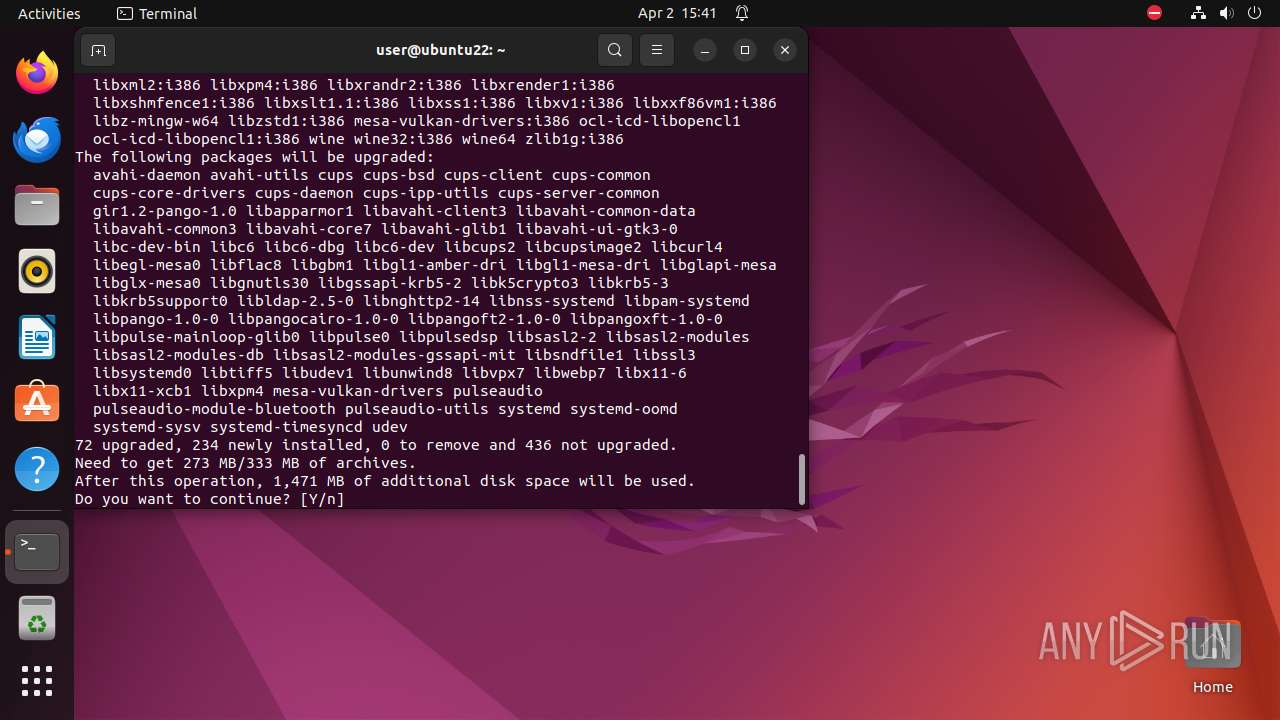Minimize the terminal window
Image resolution: width=1280 pixels, height=720 pixels.
click(705, 50)
